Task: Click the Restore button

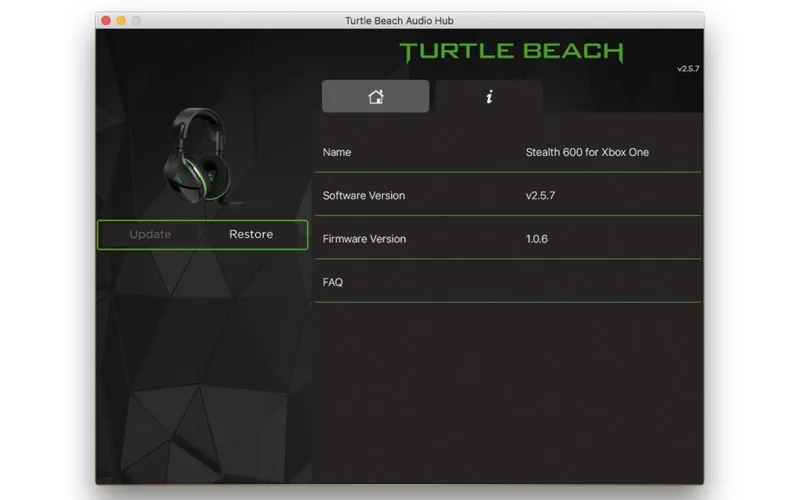Action: 251,235
